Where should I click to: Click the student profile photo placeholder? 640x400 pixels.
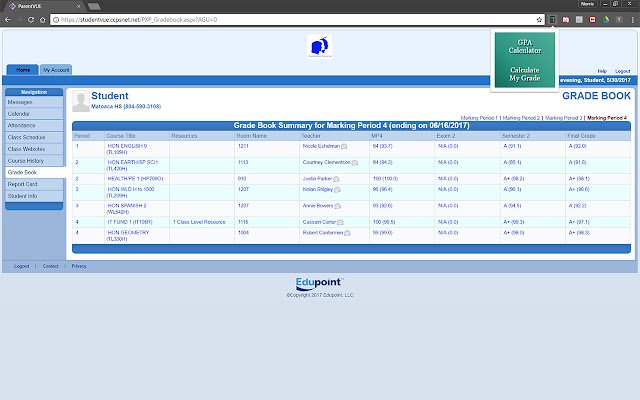[81, 101]
